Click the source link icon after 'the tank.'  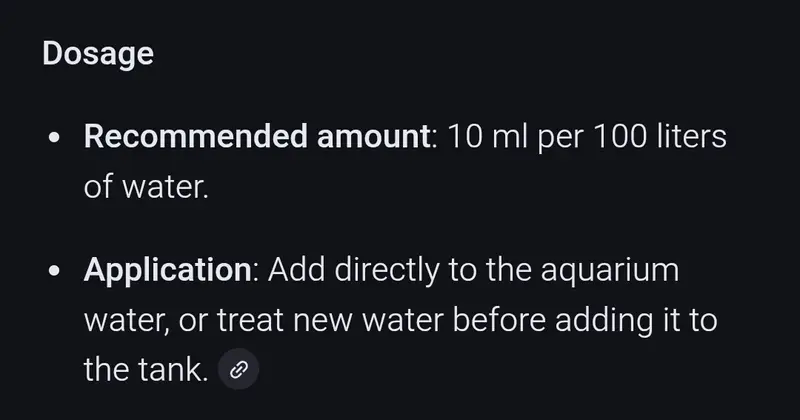tap(238, 371)
